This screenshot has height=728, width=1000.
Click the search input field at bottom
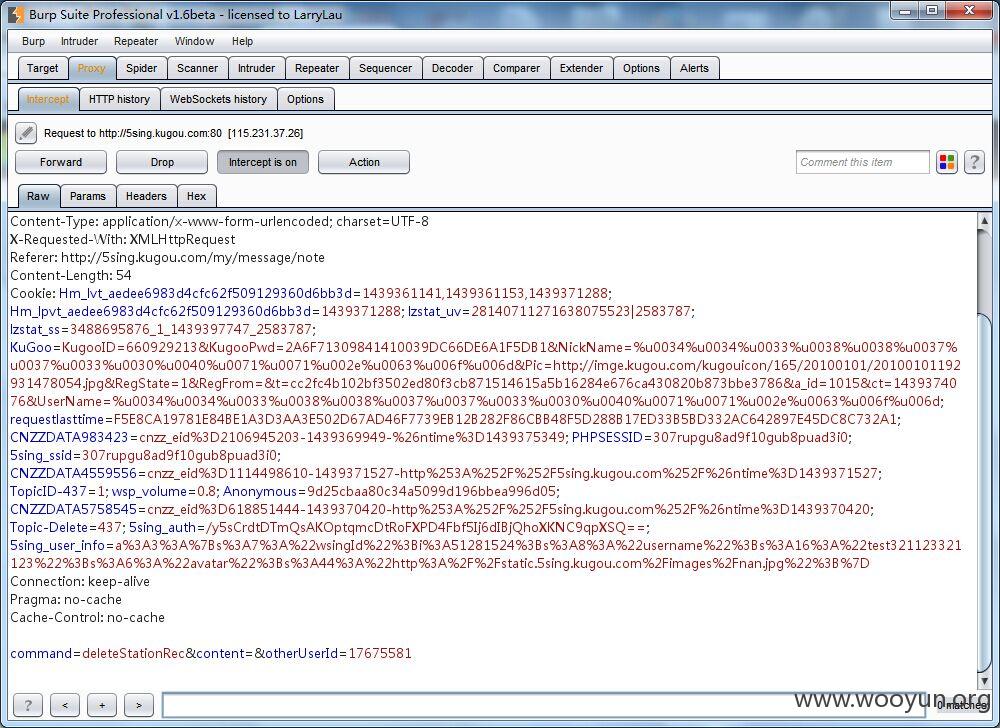(x=542, y=704)
